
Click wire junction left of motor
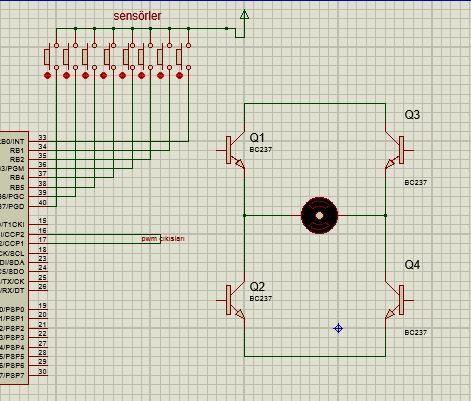point(244,216)
